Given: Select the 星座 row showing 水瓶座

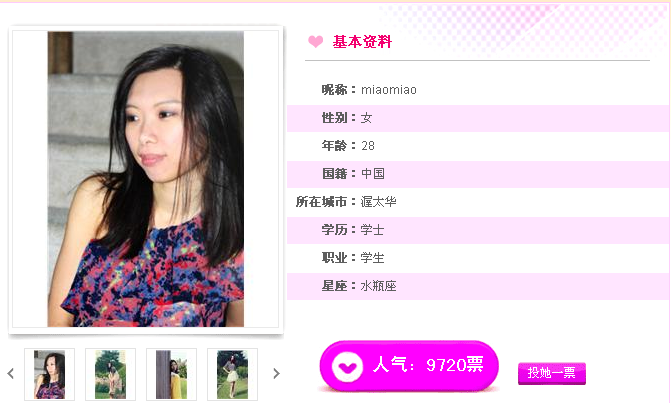Looking at the screenshot, I should click(x=478, y=286).
